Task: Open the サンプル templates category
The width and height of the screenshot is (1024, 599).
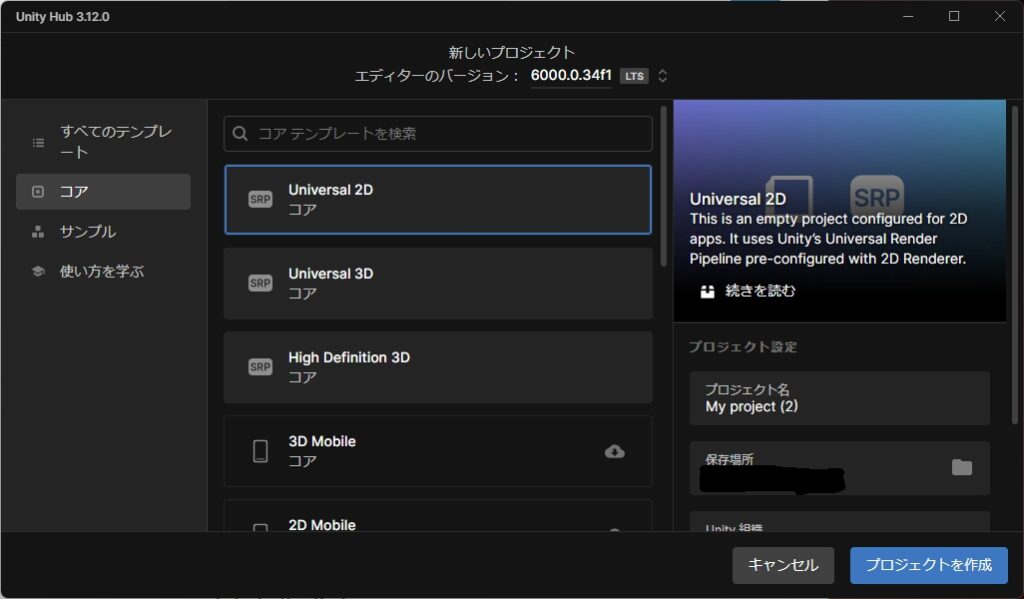Action: tap(103, 231)
